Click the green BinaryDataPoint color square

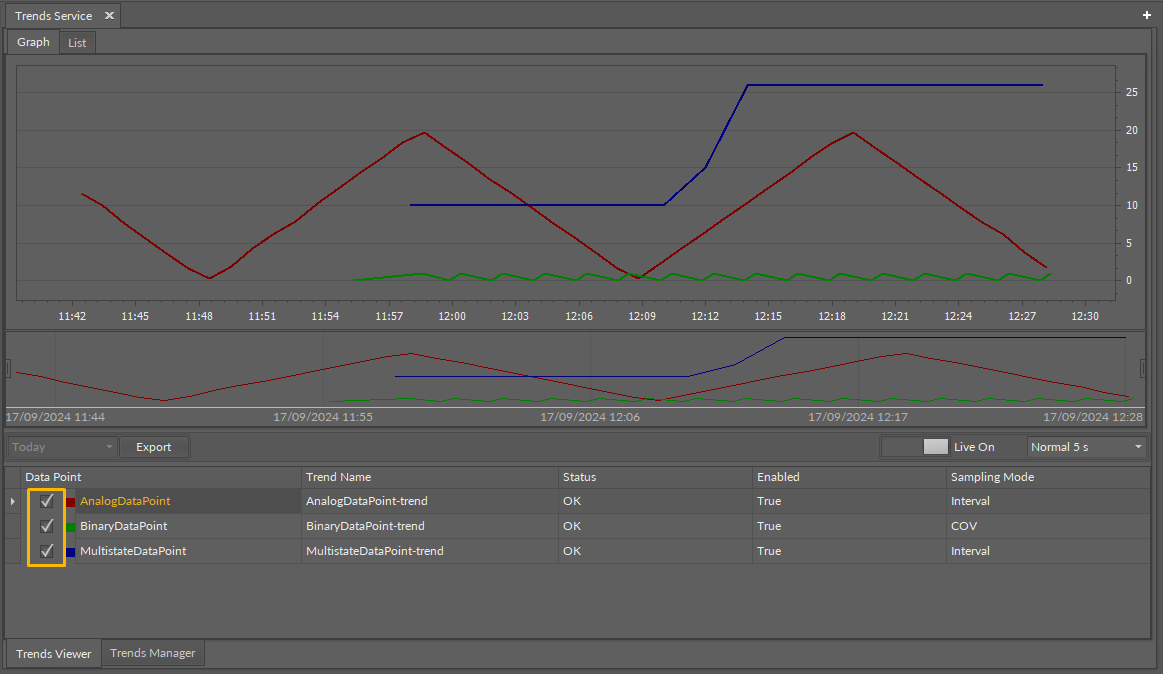point(71,526)
